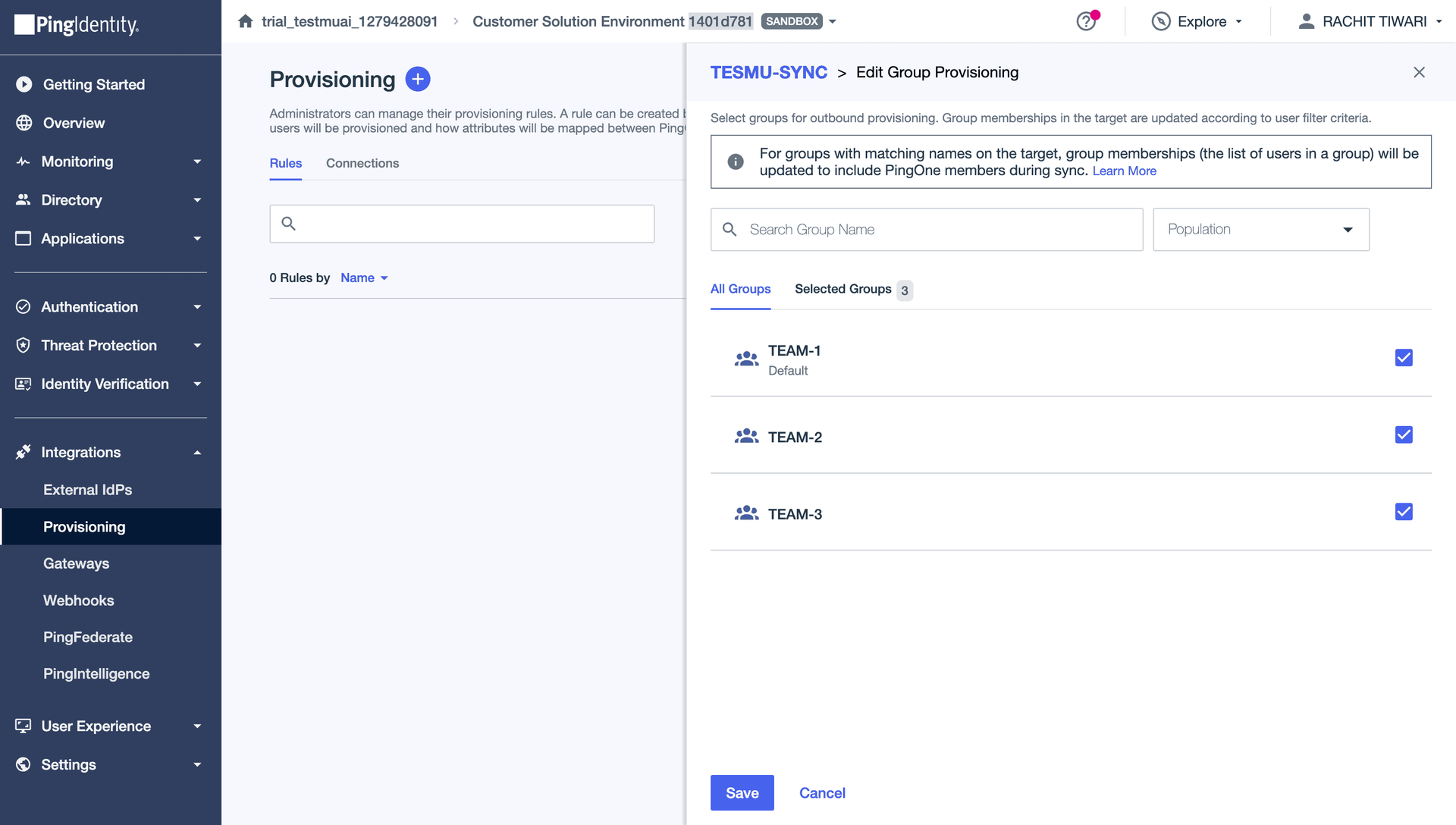Click the info icon in notice box
1456x825 pixels.
[x=735, y=162]
